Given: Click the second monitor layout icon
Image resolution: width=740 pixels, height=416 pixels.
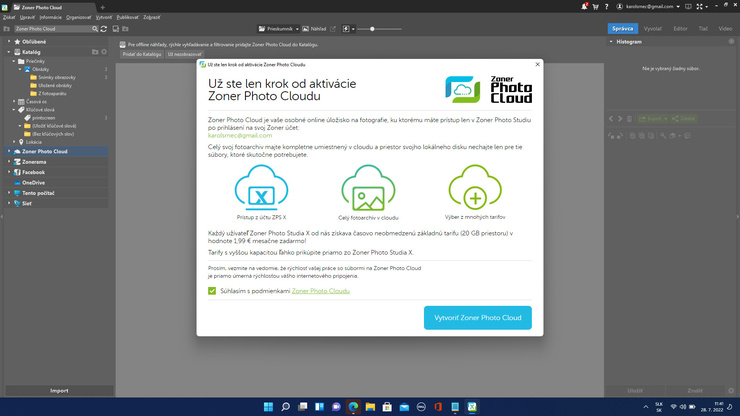Looking at the screenshot, I should [x=689, y=7].
